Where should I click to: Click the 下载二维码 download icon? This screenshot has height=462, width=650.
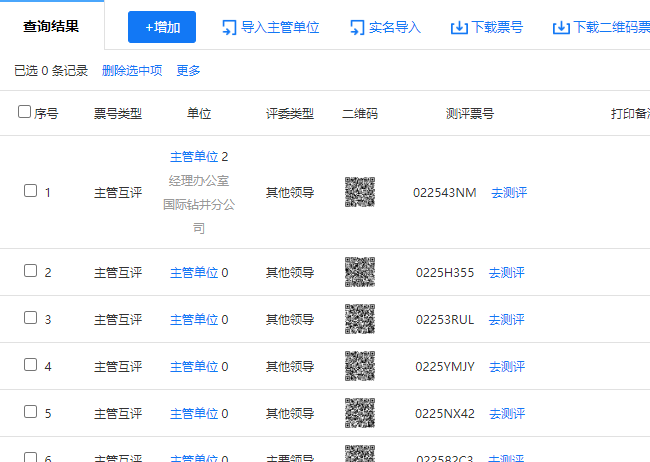click(x=561, y=28)
